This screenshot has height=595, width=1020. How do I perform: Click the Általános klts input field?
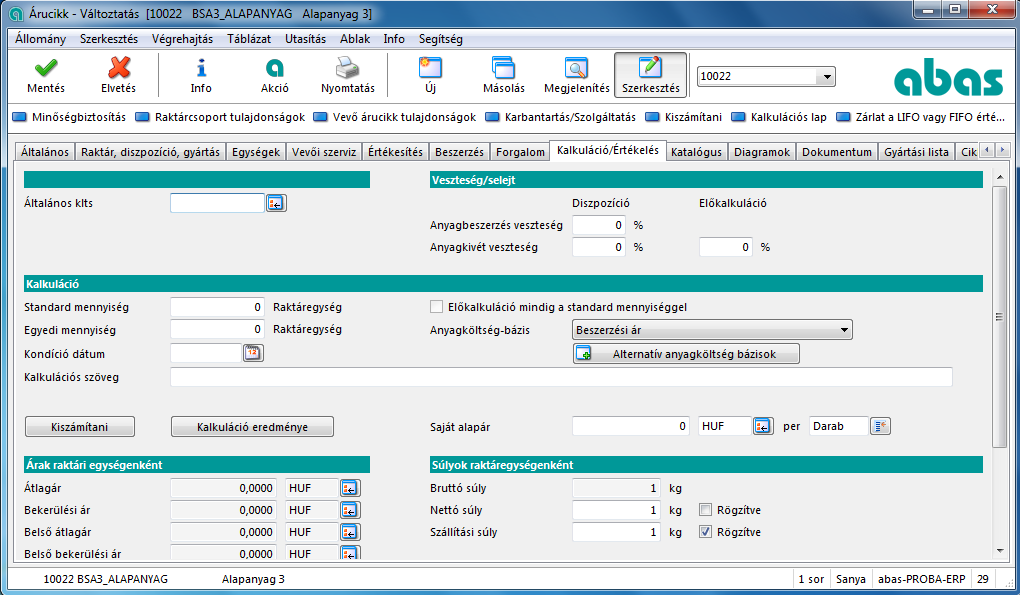click(217, 204)
